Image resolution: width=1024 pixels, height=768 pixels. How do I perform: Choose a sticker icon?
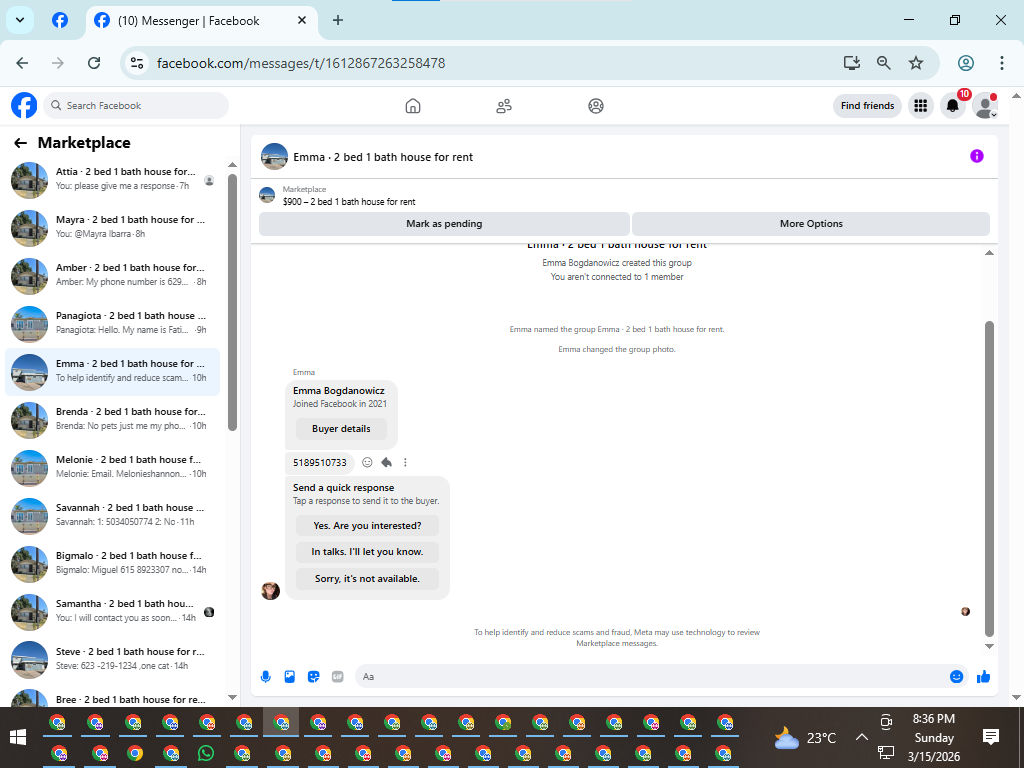[313, 677]
